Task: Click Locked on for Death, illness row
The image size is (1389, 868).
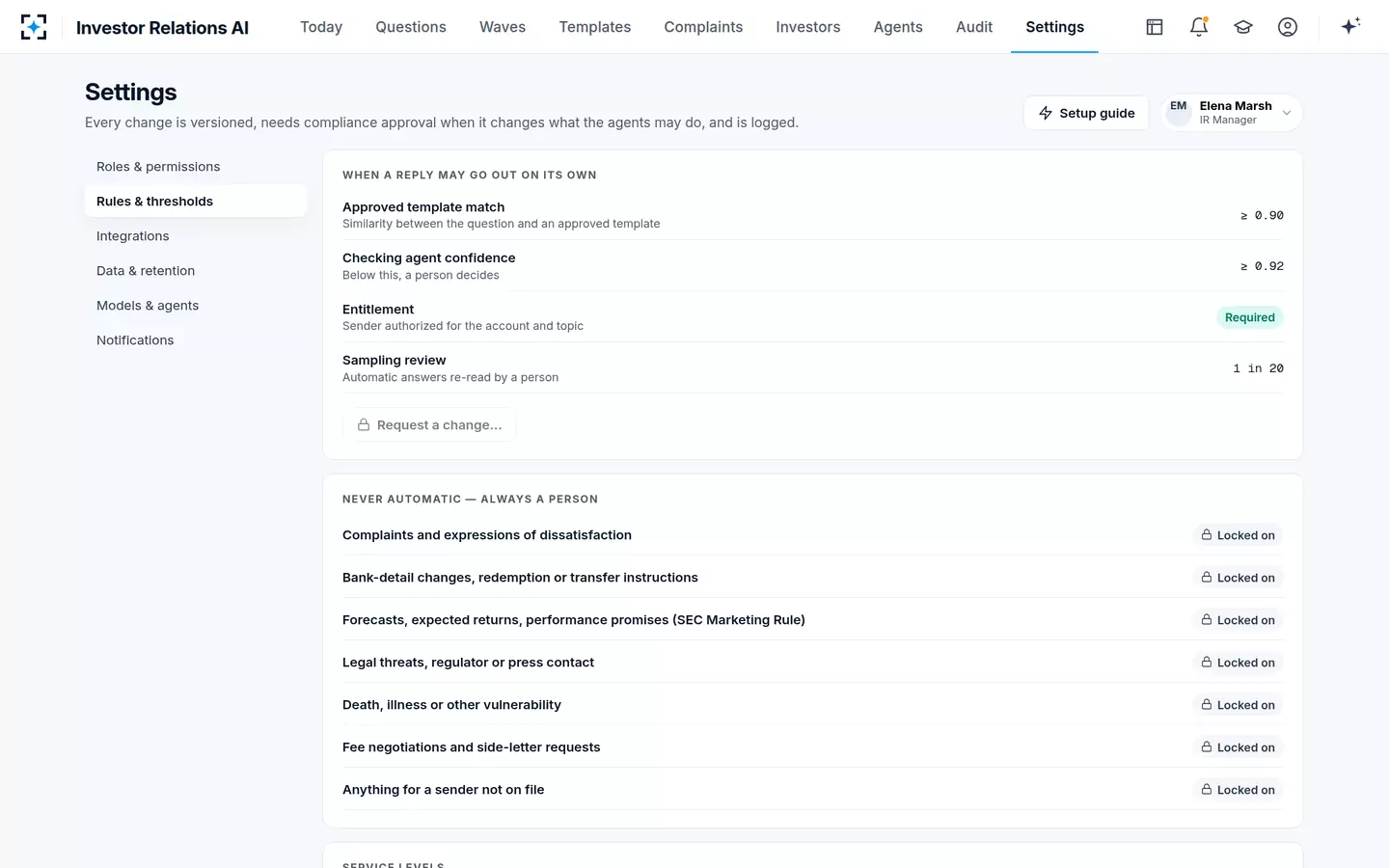Action: pyautogui.click(x=1238, y=705)
